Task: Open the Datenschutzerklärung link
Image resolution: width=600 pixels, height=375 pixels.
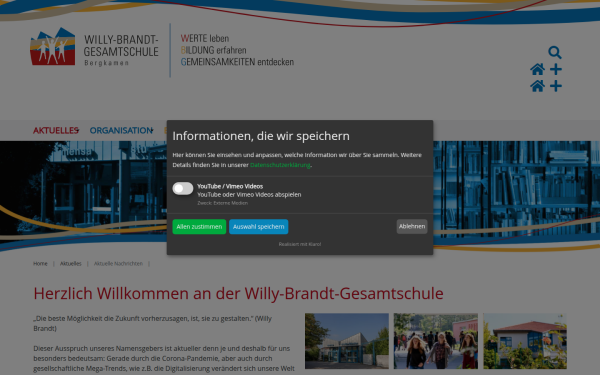Action: click(280, 165)
